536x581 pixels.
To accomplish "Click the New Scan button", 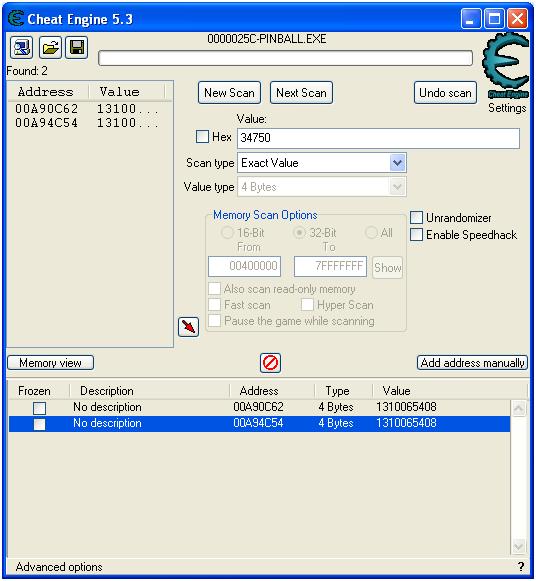I will pos(229,93).
